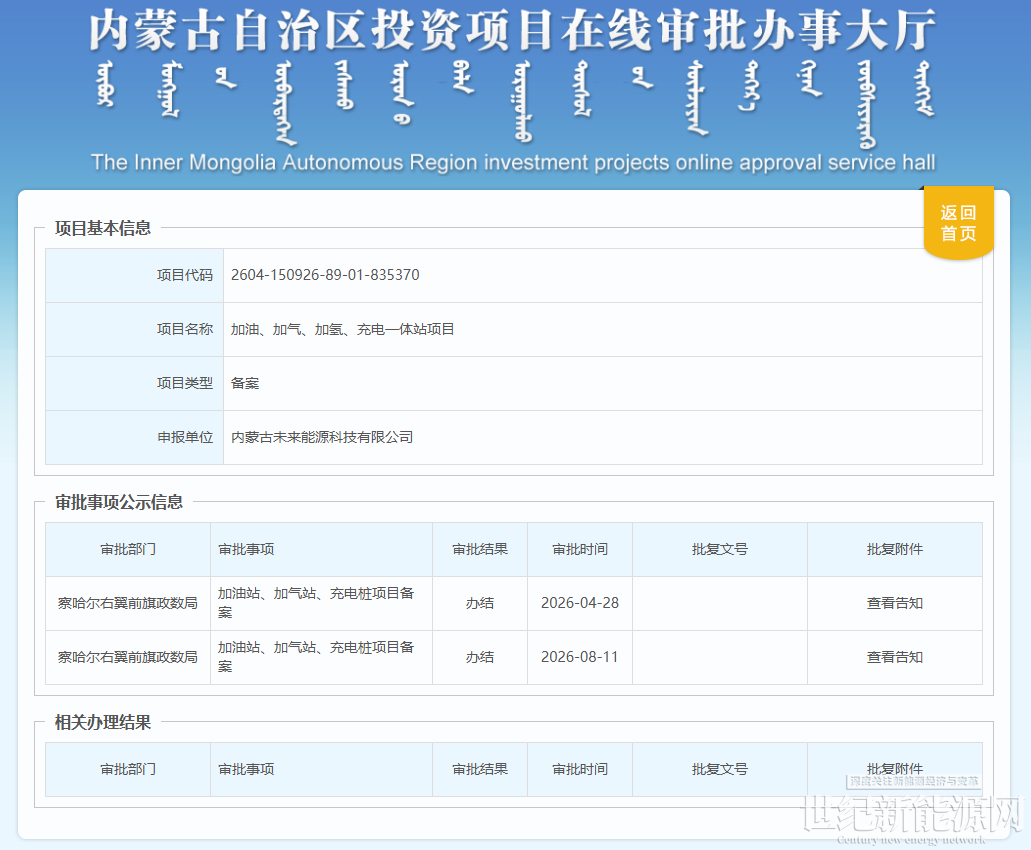
Task: Click 察哈尔右翼前旗政数局 in the 2026-04-28 row
Action: coord(128,603)
